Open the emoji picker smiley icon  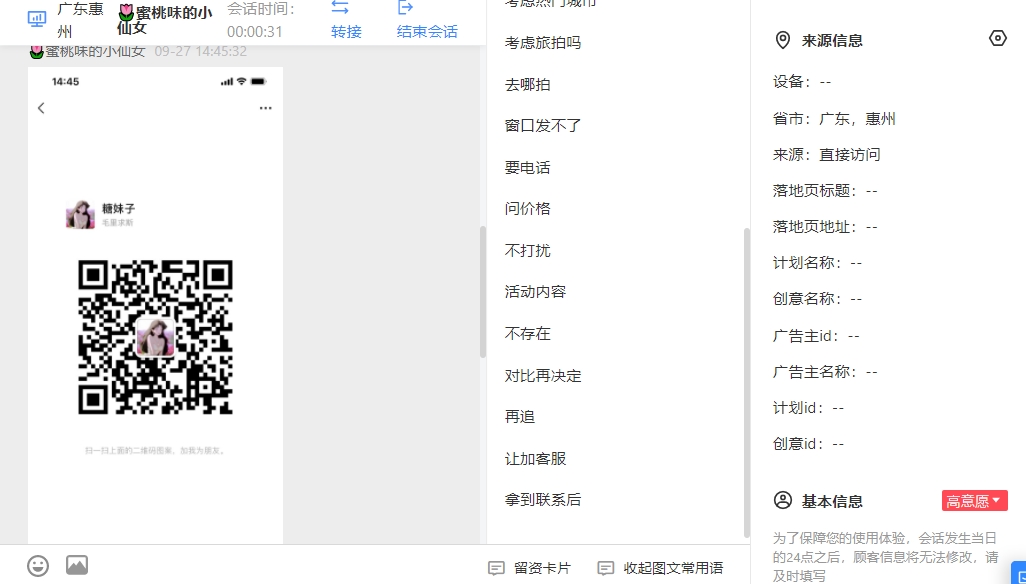pos(38,566)
